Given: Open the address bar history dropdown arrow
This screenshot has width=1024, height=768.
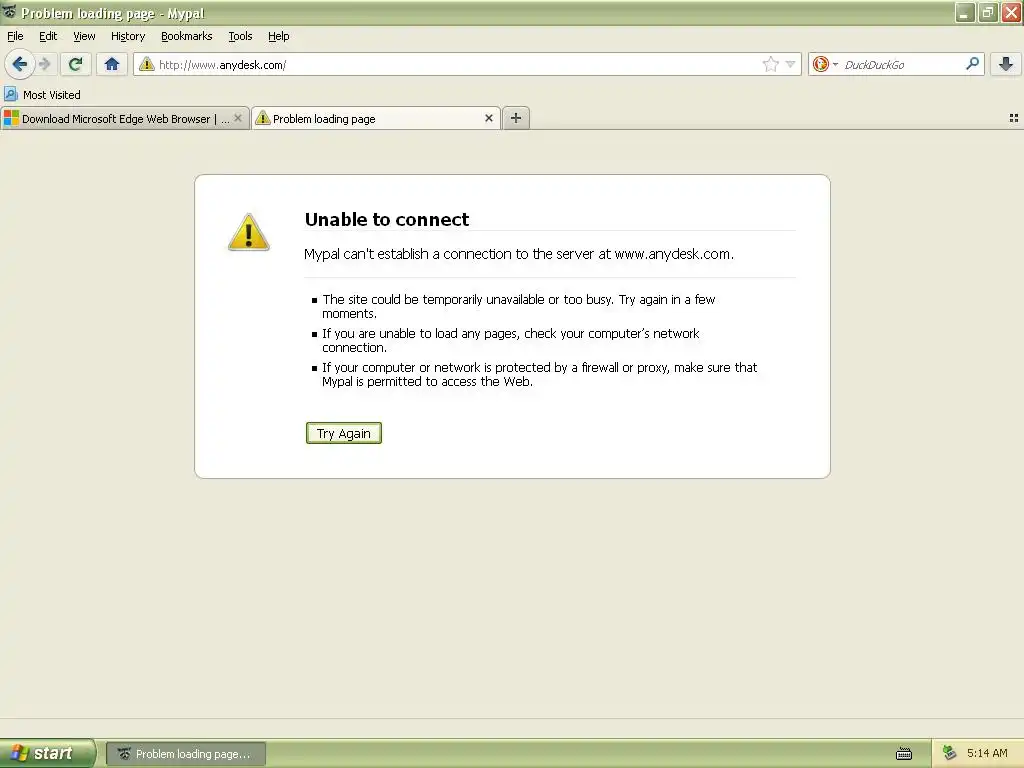Looking at the screenshot, I should tap(790, 64).
